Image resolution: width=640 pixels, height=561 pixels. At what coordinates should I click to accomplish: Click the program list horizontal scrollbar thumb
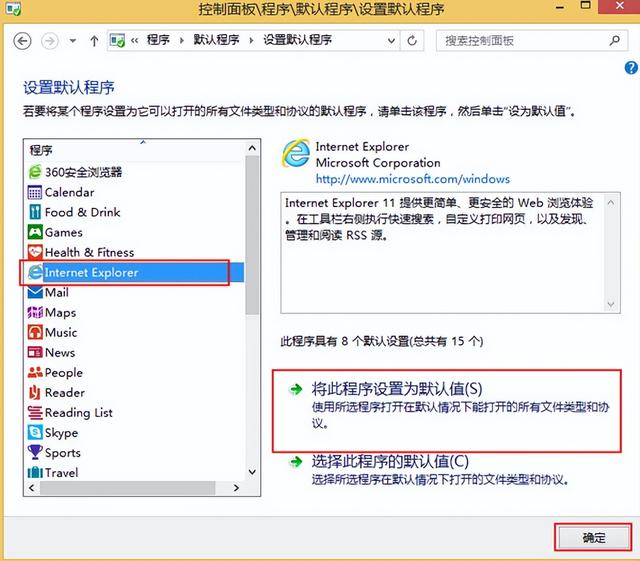coord(127,488)
